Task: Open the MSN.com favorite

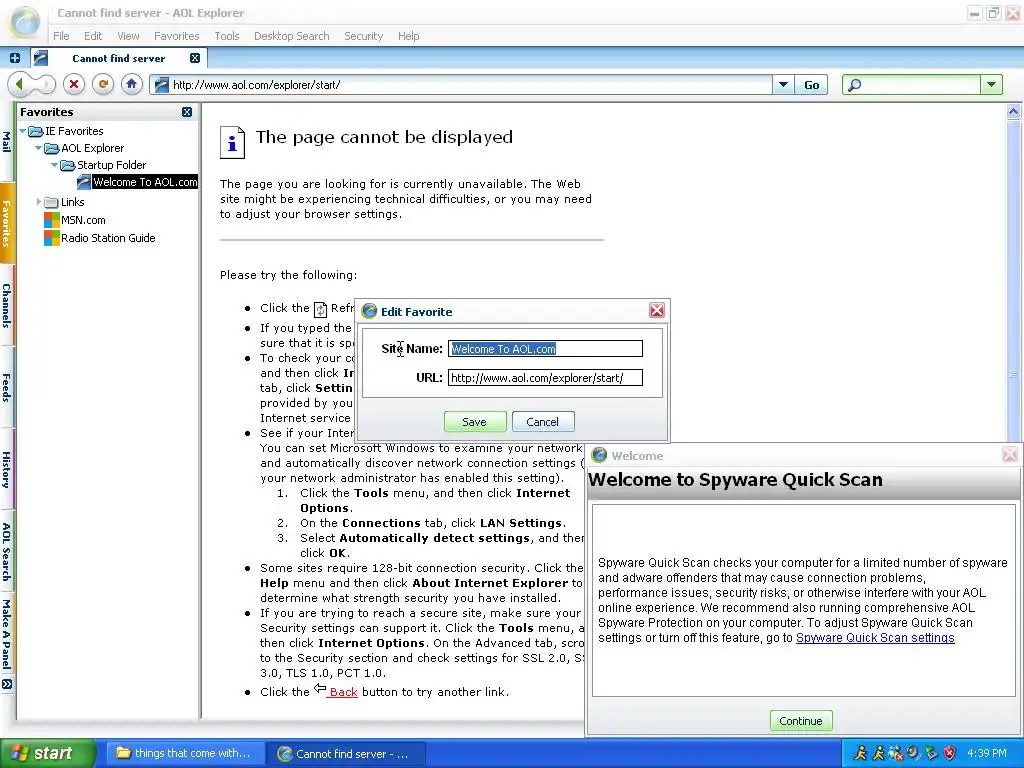Action: [x=83, y=220]
